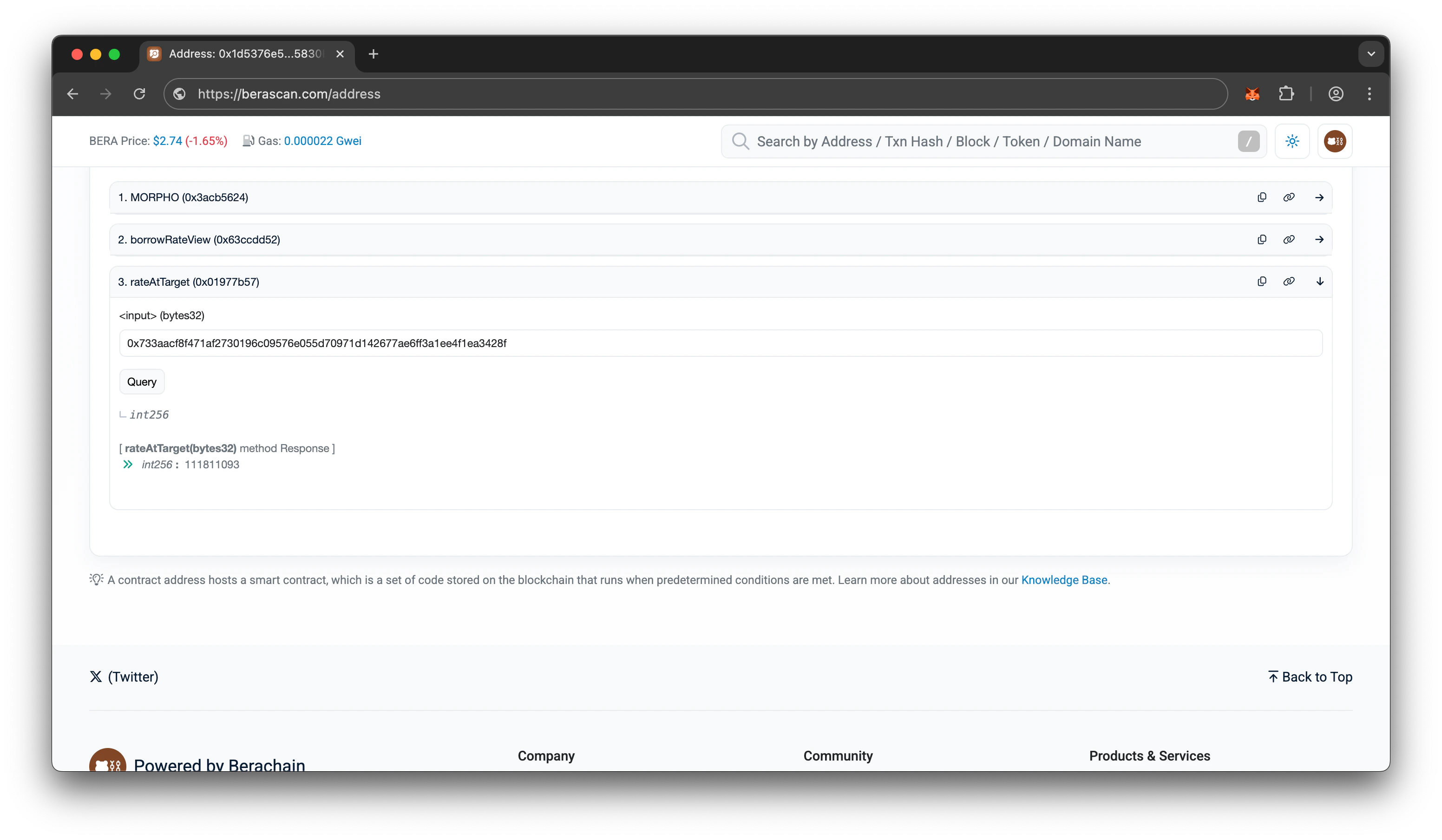Collapse the rateAtTarget method arrow

(x=1319, y=282)
